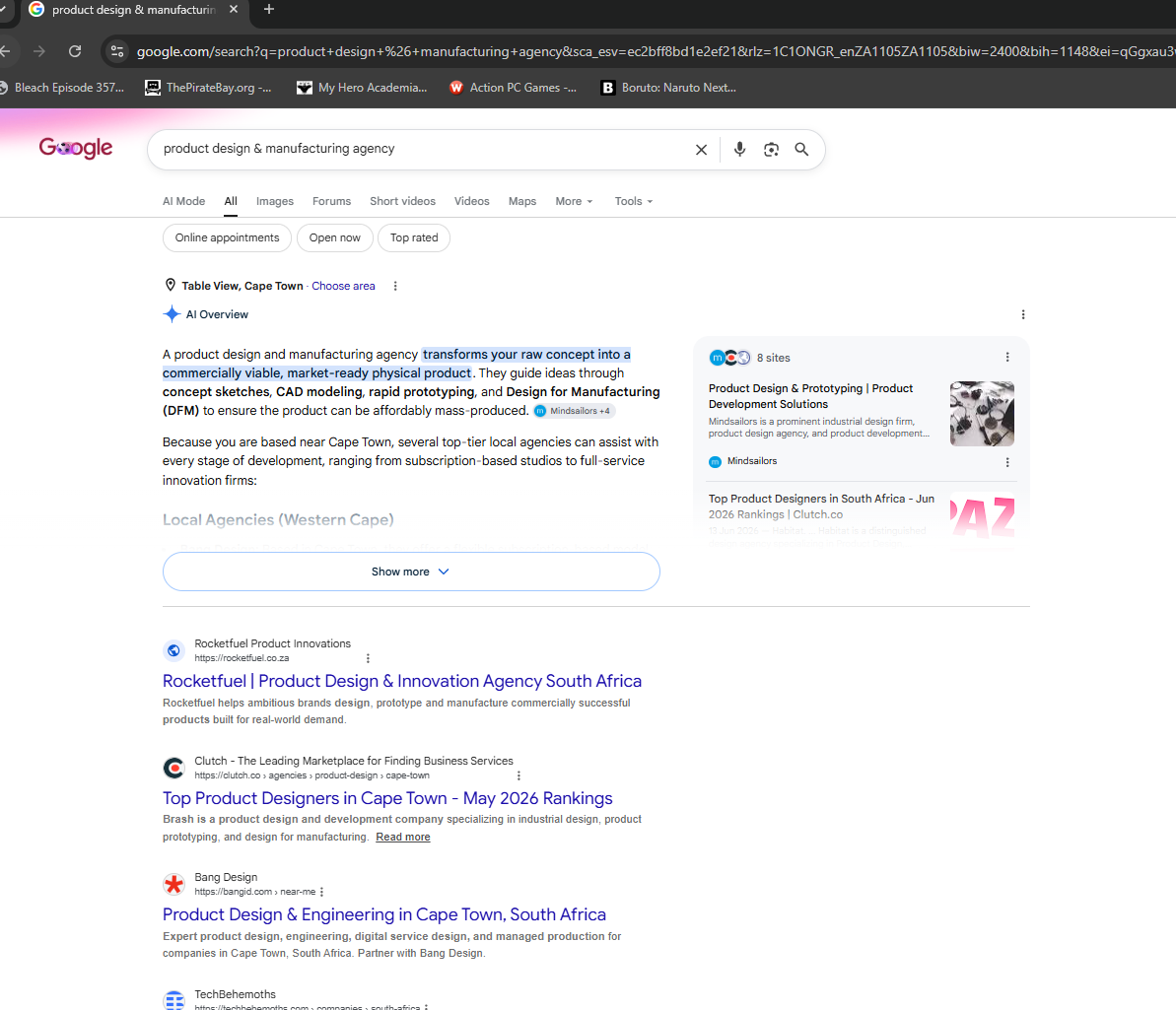Open the Bleach Episode 357 bookmark
Viewport: 1176px width, 1010px height.
pyautogui.click(x=63, y=88)
